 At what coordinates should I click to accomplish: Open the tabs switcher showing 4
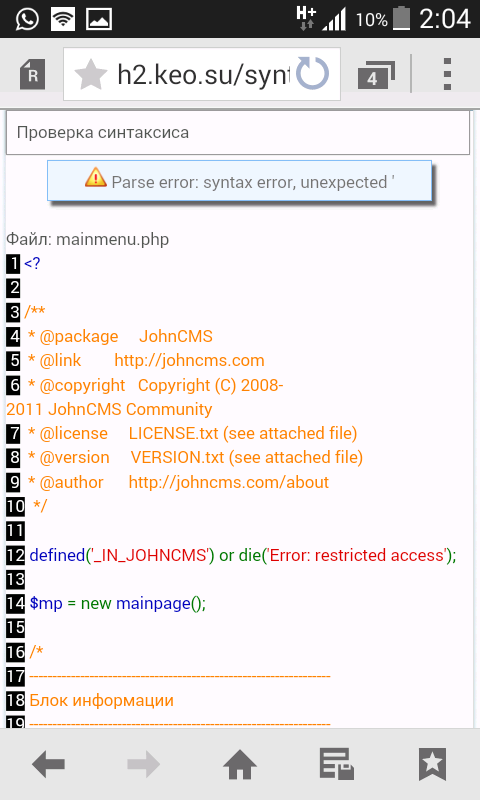(376, 75)
